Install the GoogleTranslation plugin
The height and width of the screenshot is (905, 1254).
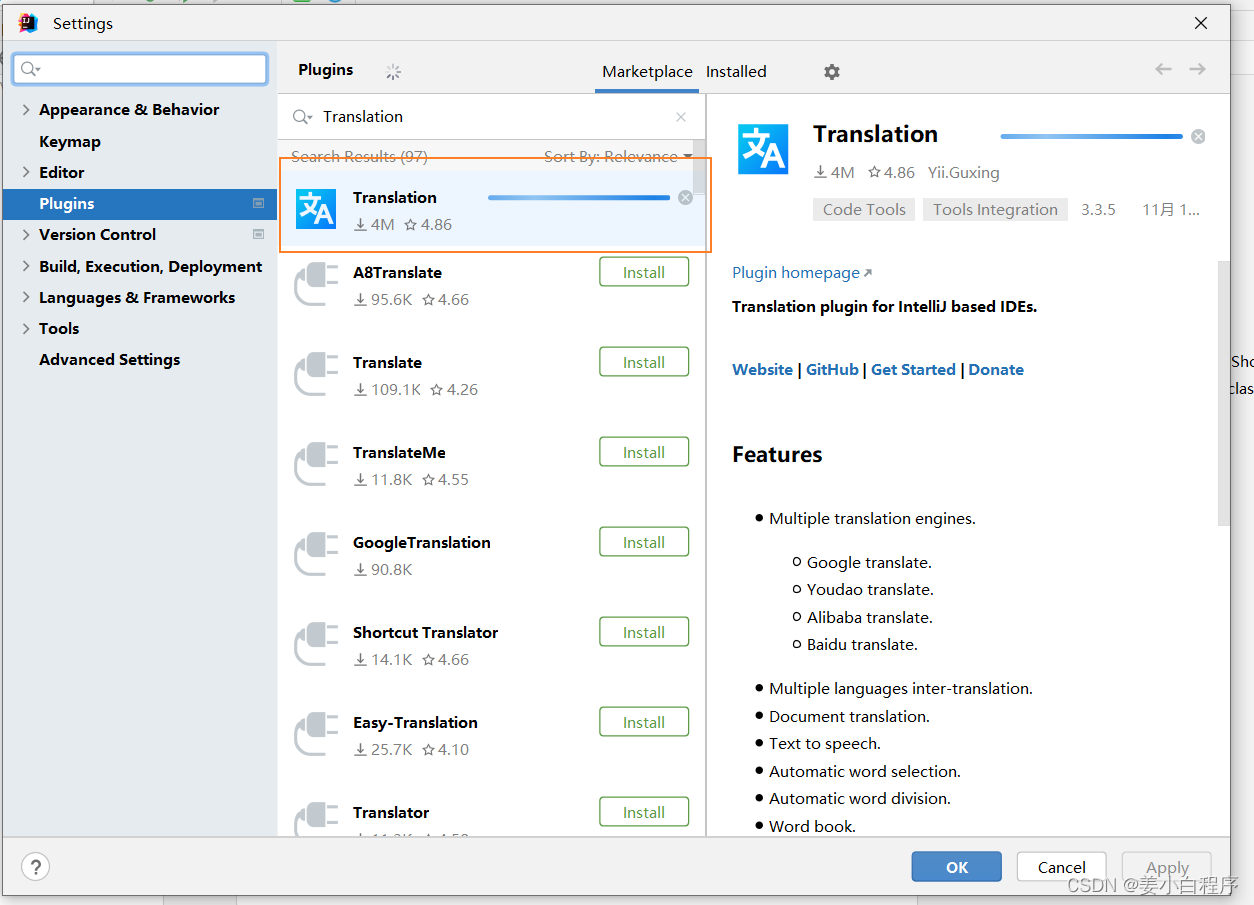coord(644,542)
